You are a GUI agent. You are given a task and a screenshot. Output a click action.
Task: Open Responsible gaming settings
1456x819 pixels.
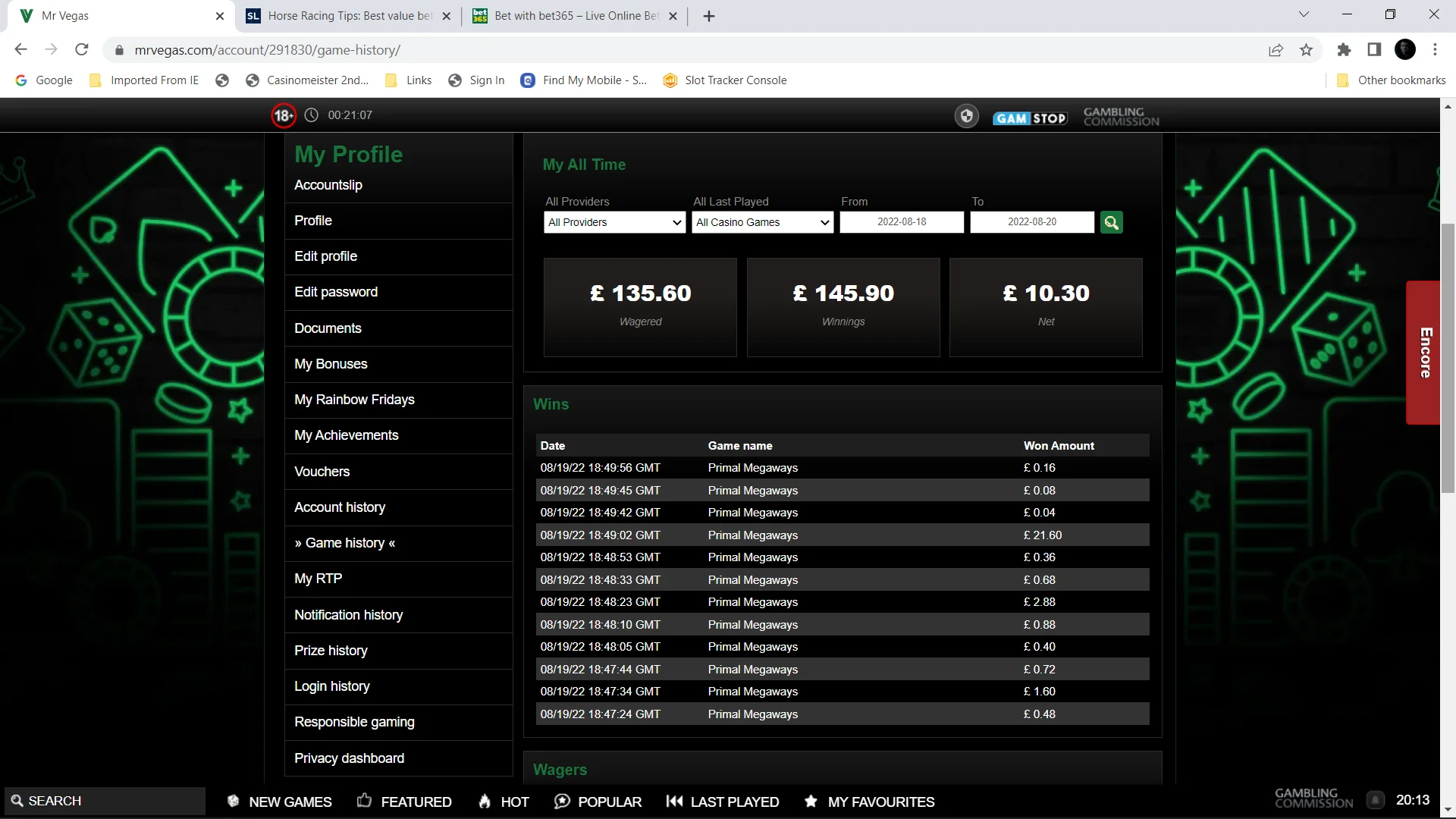pos(354,722)
